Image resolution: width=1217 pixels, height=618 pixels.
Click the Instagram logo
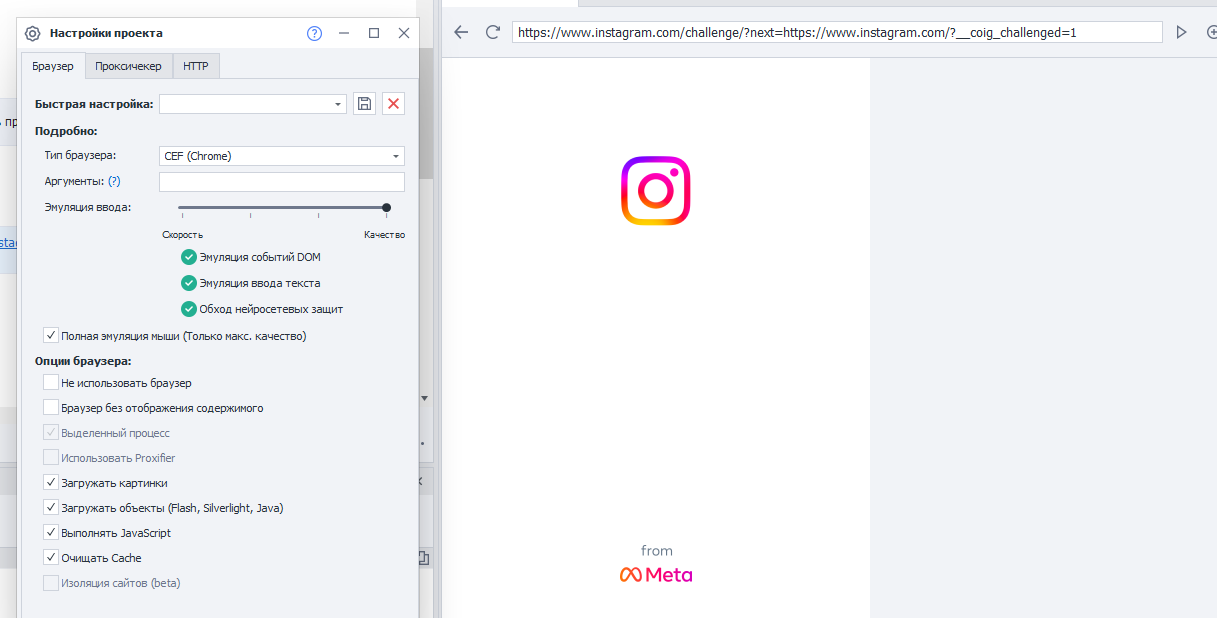click(656, 190)
